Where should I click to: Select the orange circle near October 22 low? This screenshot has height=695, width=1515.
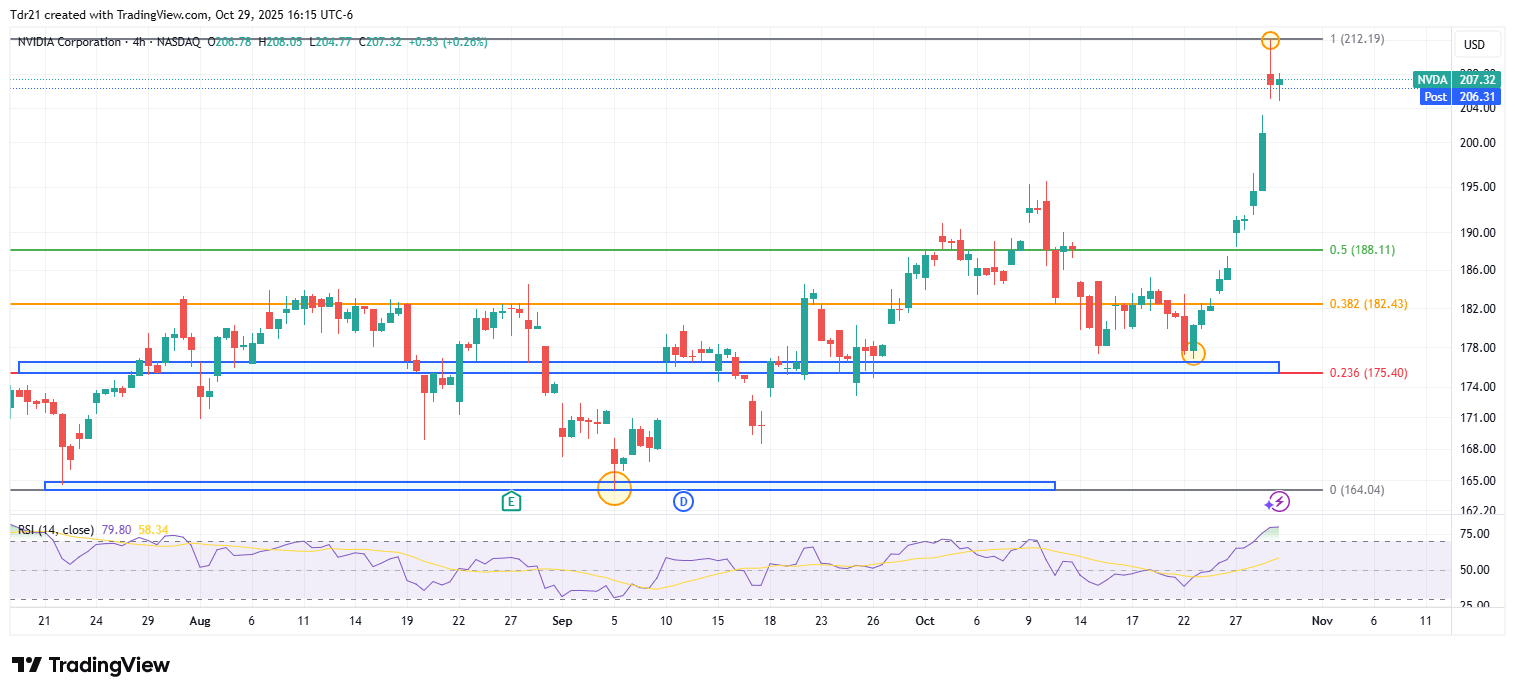(1194, 352)
